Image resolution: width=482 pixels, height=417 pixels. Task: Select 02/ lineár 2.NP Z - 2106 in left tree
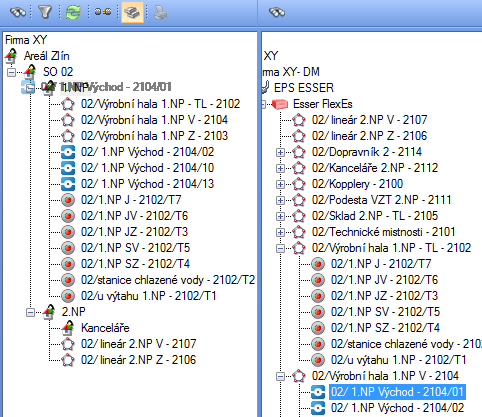coord(139,360)
